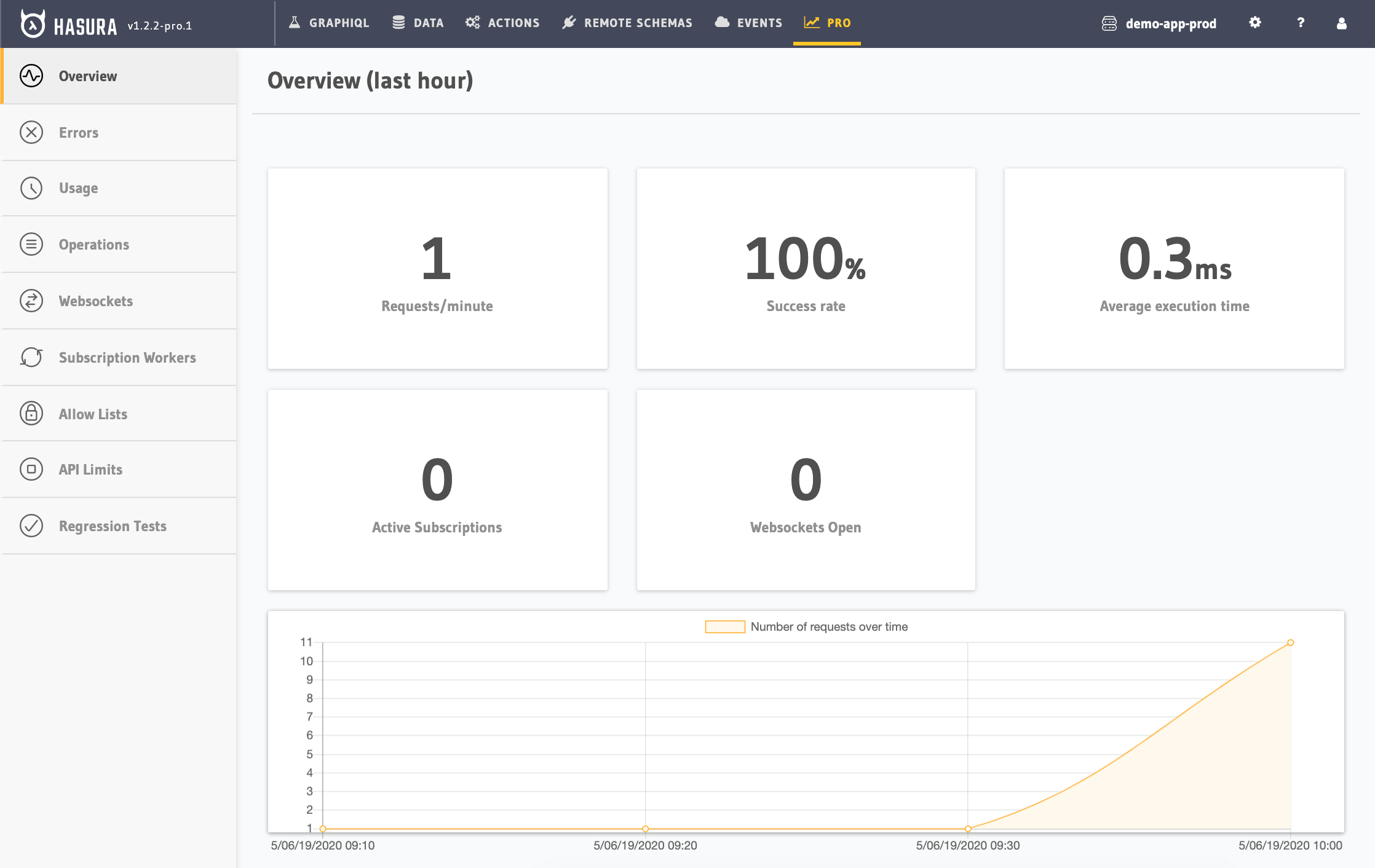Screen dimensions: 1375x868
Task: Click the Hasura logo icon
Action: (33, 24)
